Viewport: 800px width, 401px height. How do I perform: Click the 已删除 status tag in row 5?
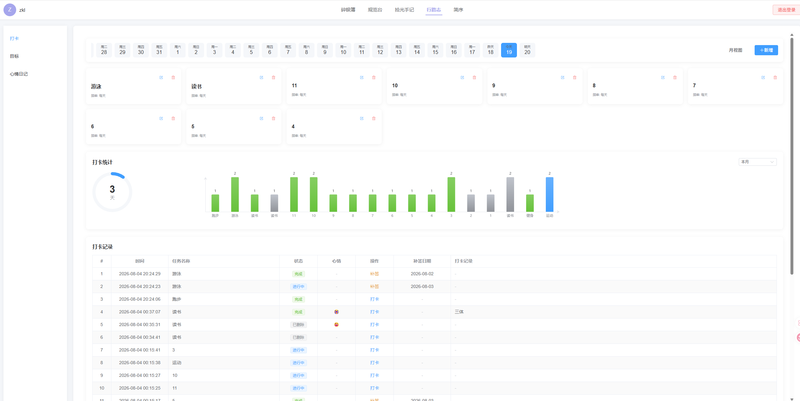[x=298, y=324]
